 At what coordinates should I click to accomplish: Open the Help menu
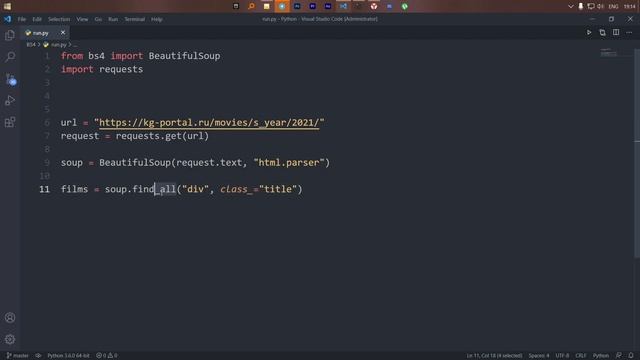coord(157,19)
